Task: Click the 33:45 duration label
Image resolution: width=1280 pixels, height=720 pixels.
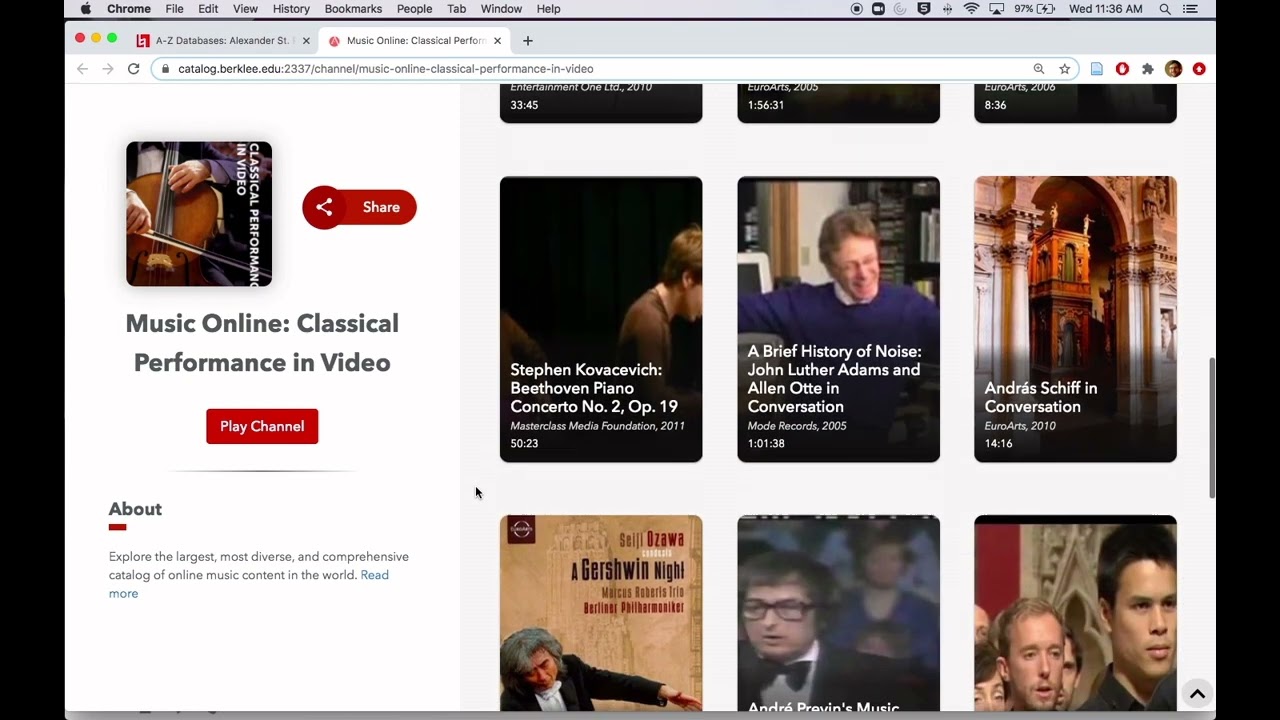Action: 524,105
